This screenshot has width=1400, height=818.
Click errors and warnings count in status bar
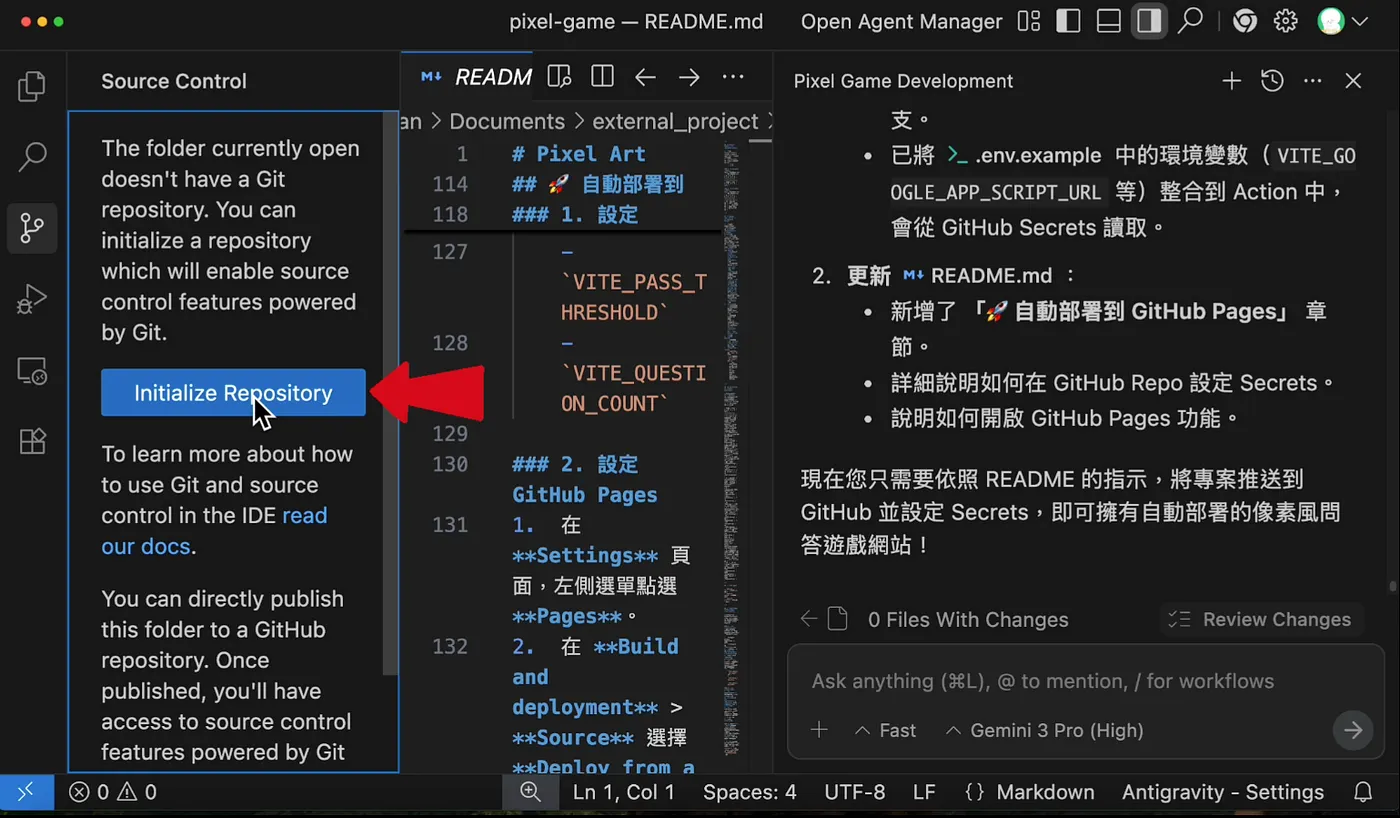click(113, 792)
